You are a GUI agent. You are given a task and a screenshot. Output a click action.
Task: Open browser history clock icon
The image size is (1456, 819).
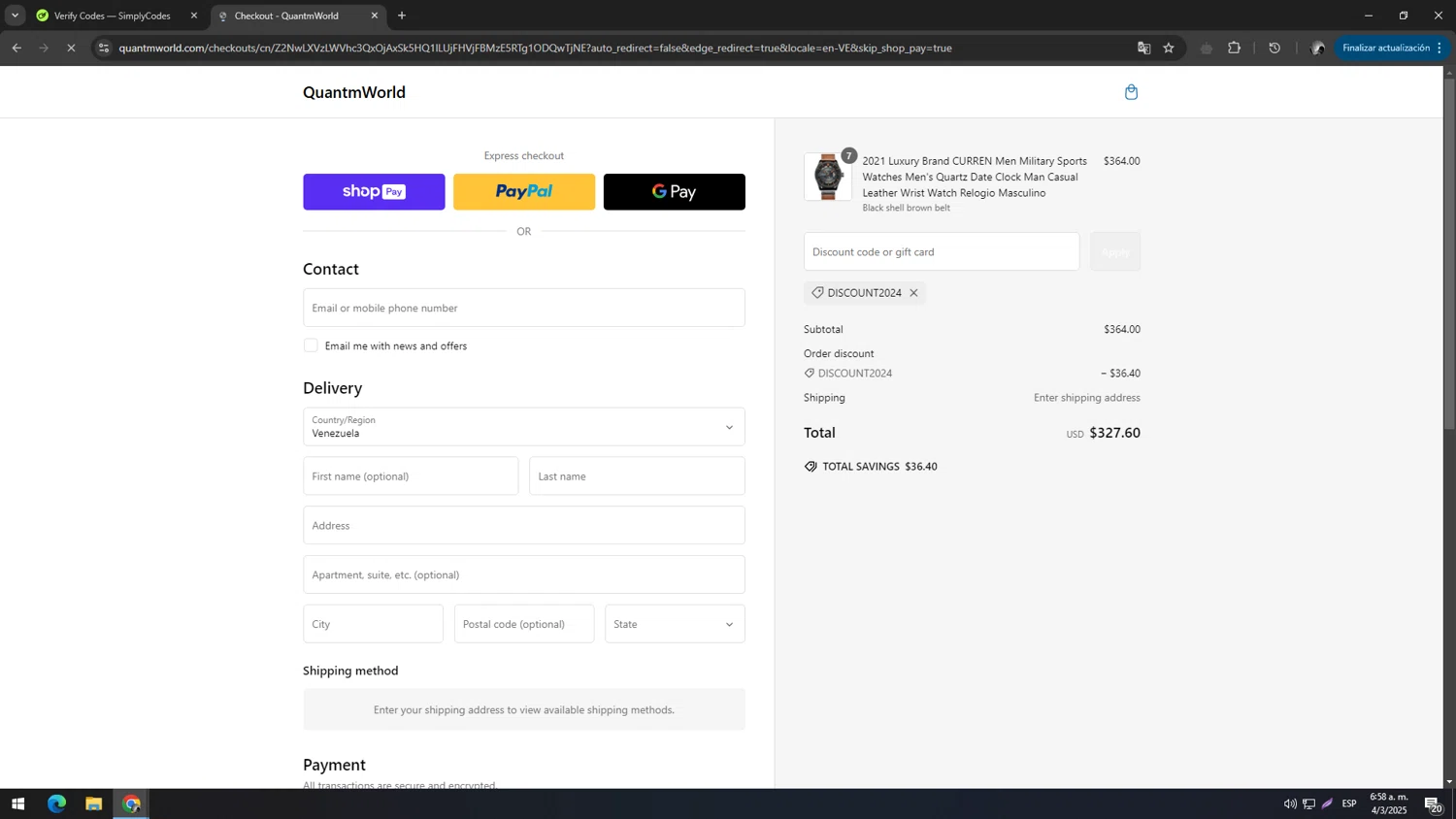pyautogui.click(x=1274, y=48)
